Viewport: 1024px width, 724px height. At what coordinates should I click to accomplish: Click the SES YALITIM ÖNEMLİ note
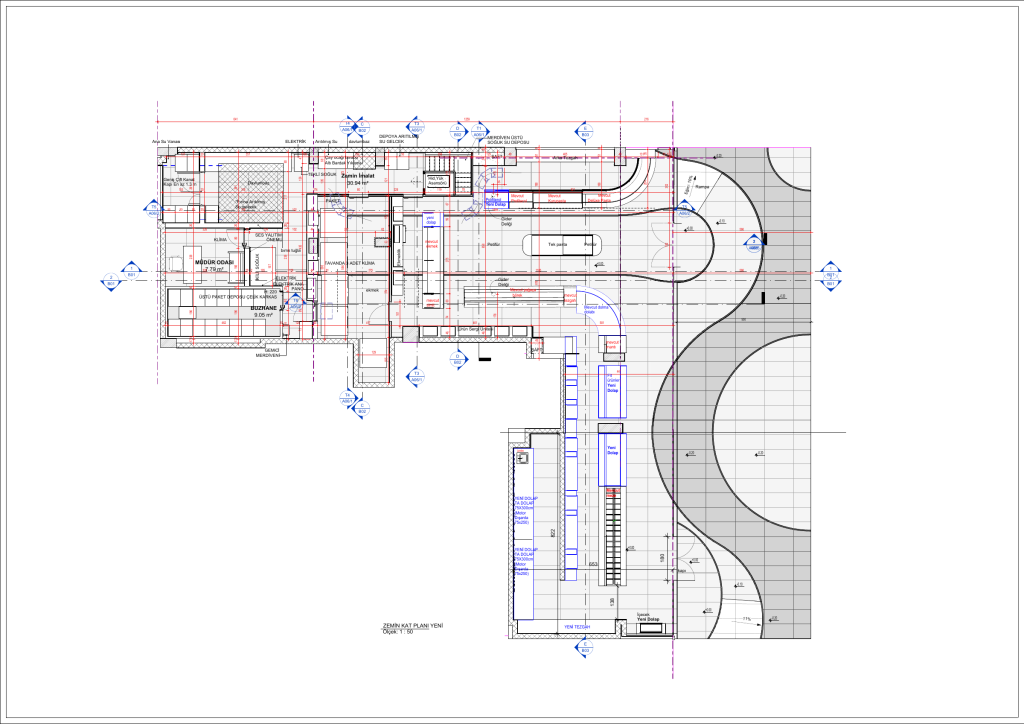click(x=268, y=237)
